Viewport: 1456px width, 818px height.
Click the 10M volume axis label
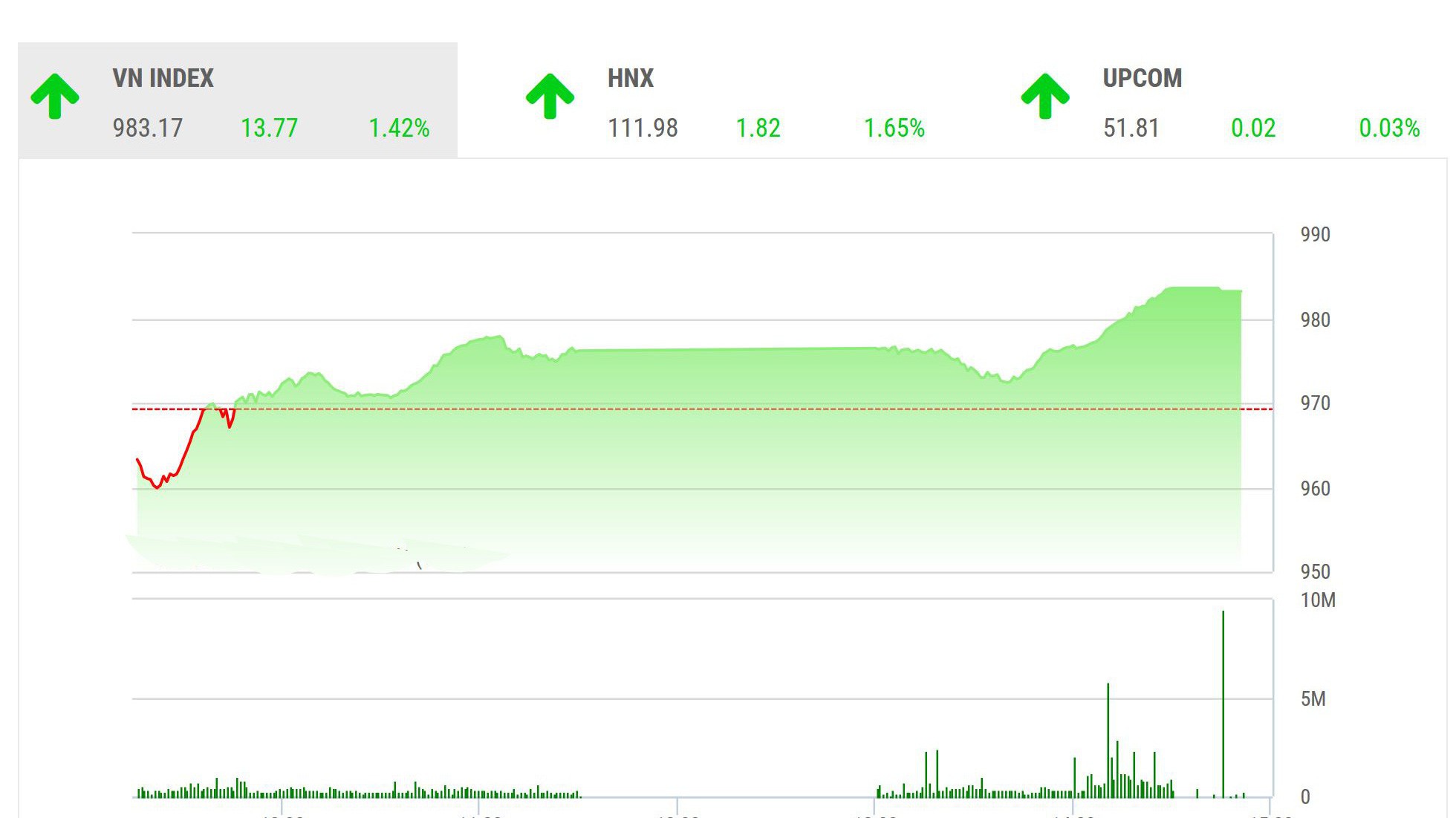(1317, 600)
